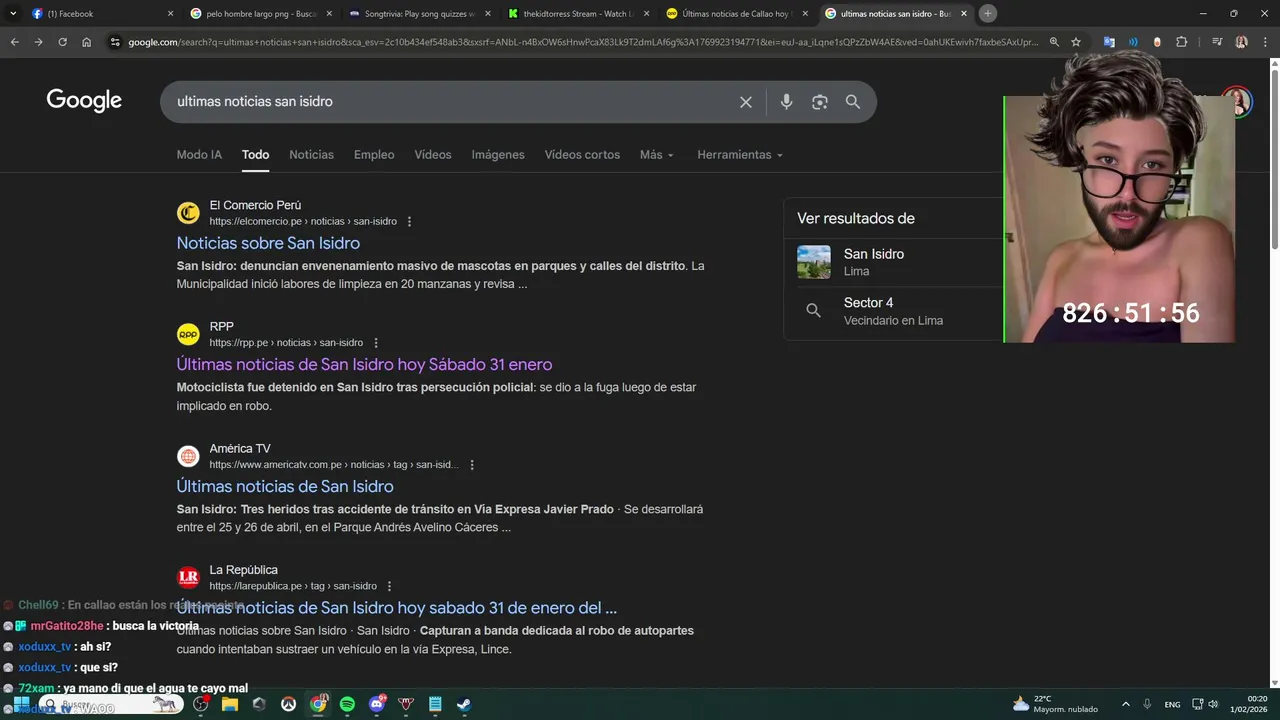Open media control playlist icon
1280x720 pixels.
click(x=1217, y=42)
